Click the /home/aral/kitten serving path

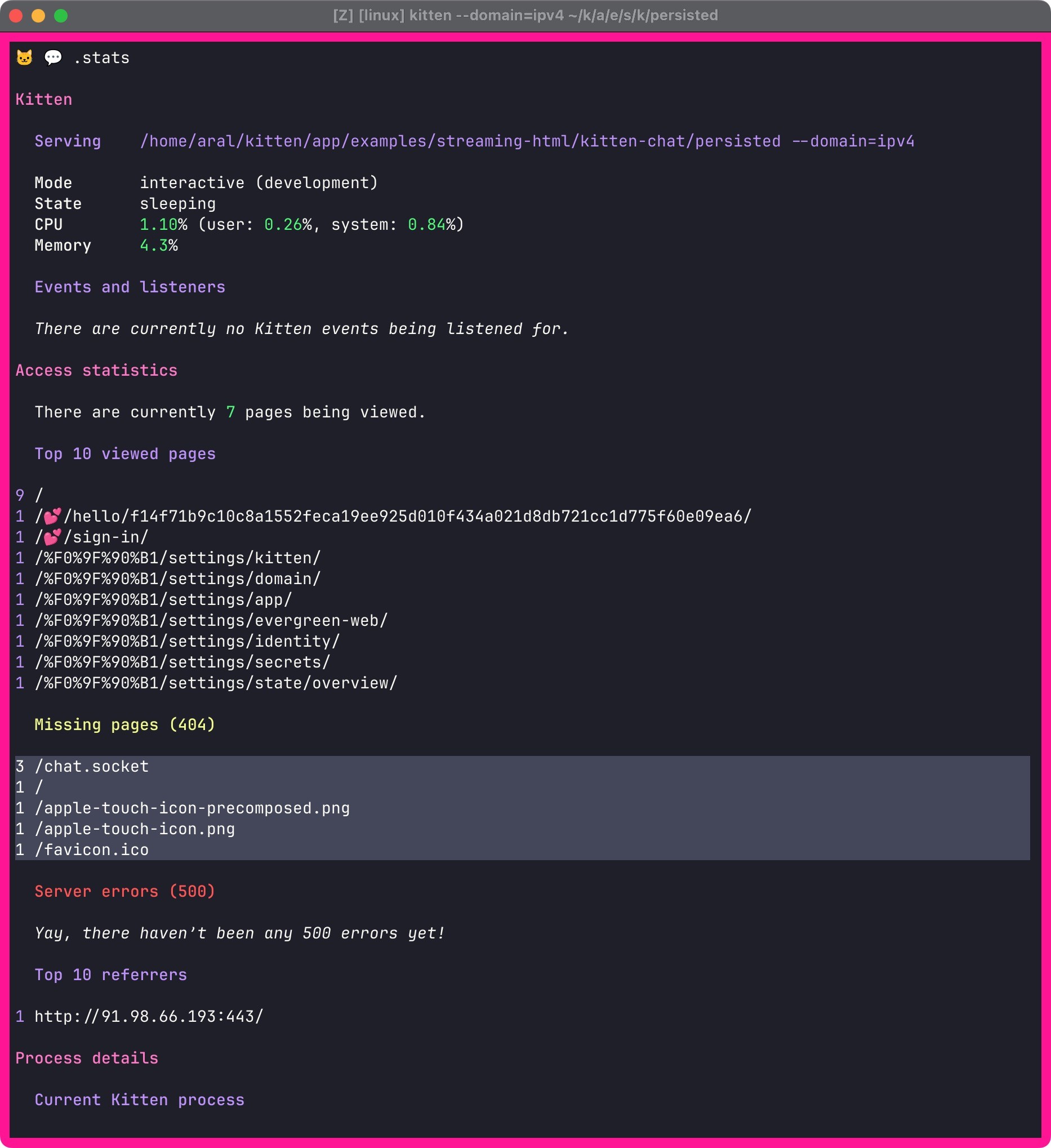click(x=460, y=141)
